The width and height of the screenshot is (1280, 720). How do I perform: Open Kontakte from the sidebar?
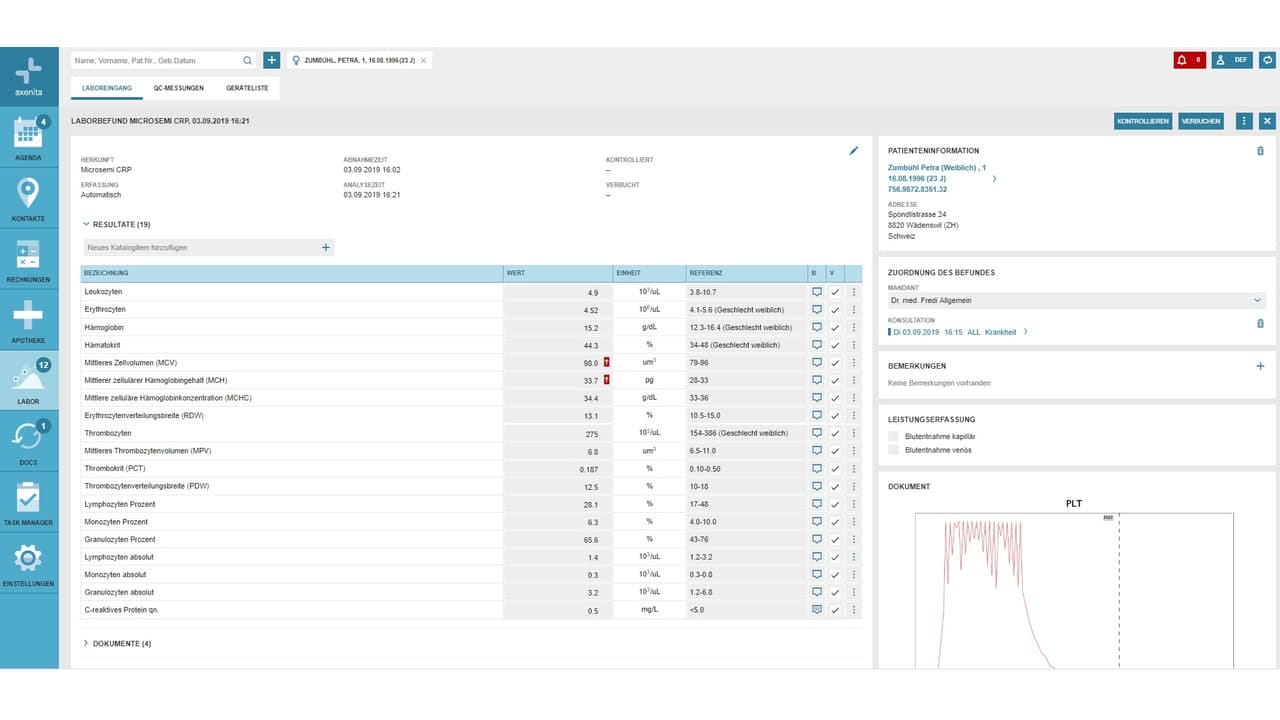pyautogui.click(x=29, y=198)
